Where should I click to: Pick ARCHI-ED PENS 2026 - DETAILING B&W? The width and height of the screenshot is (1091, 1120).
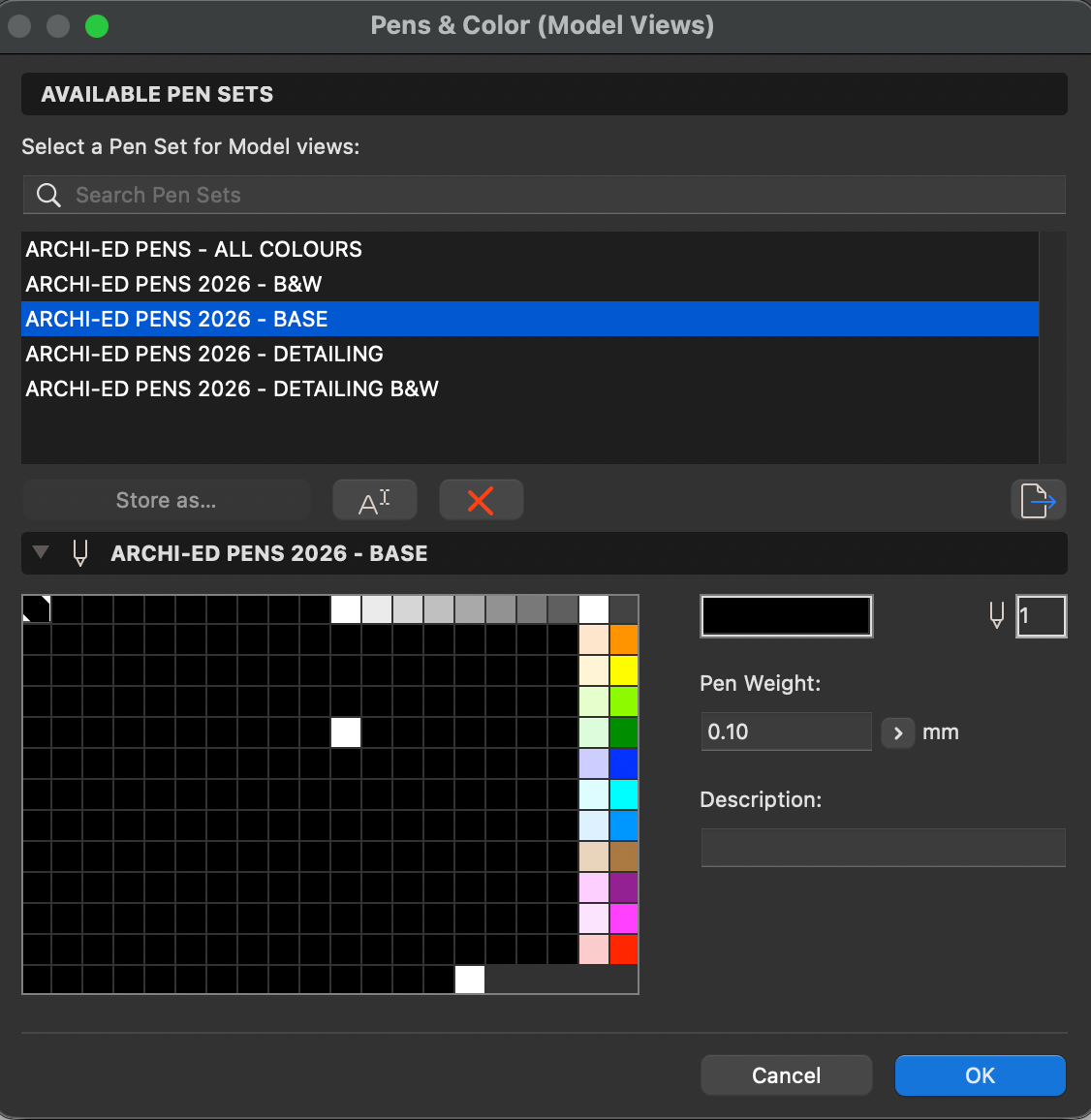[233, 389]
